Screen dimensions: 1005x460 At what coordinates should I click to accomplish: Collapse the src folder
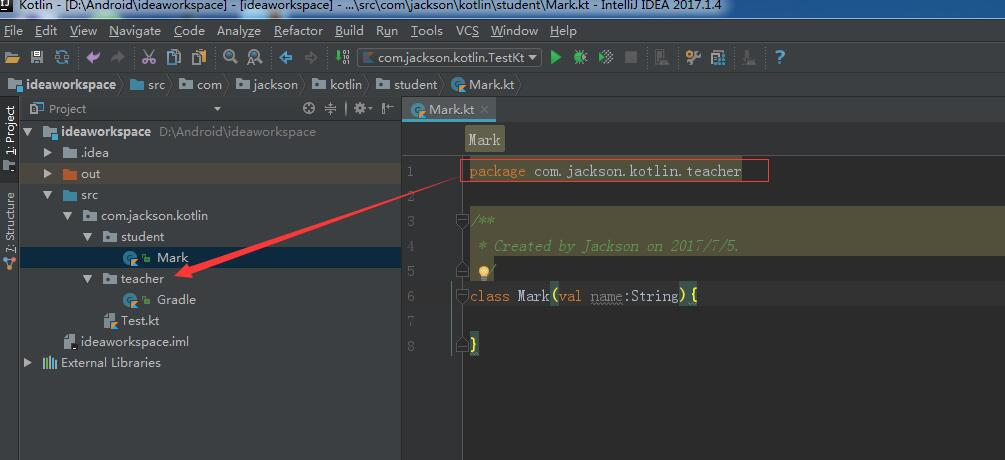click(47, 195)
